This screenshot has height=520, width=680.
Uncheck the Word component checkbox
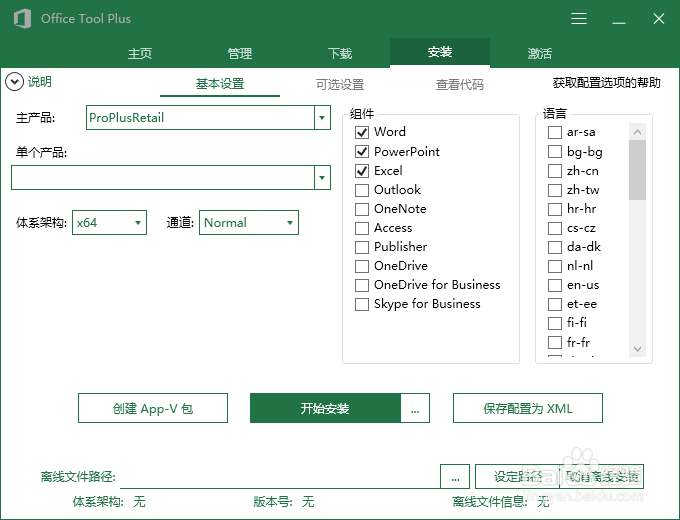click(362, 132)
